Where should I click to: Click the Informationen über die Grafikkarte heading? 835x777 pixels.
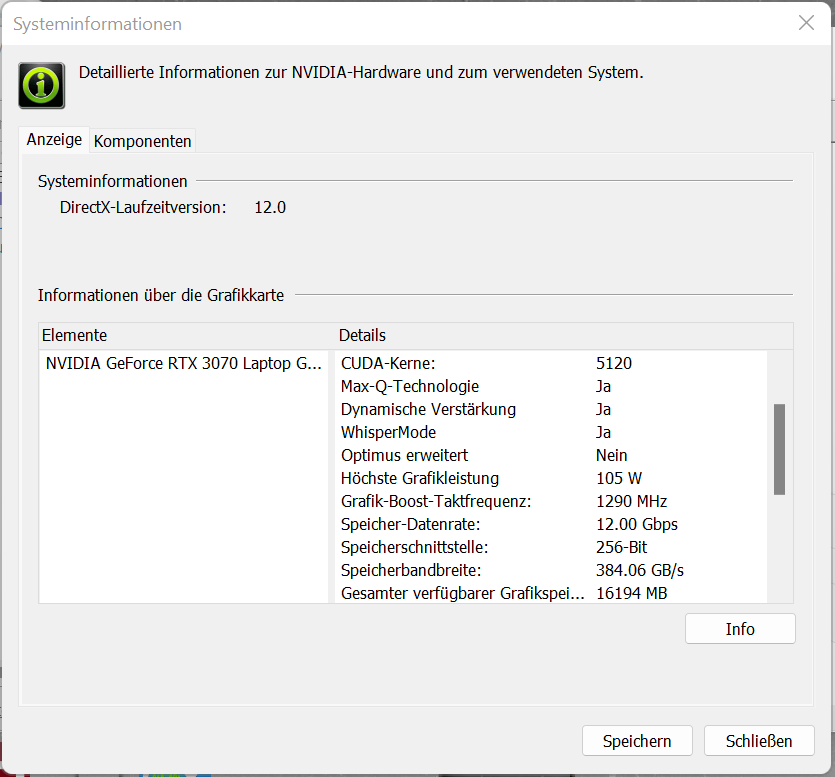coord(161,295)
